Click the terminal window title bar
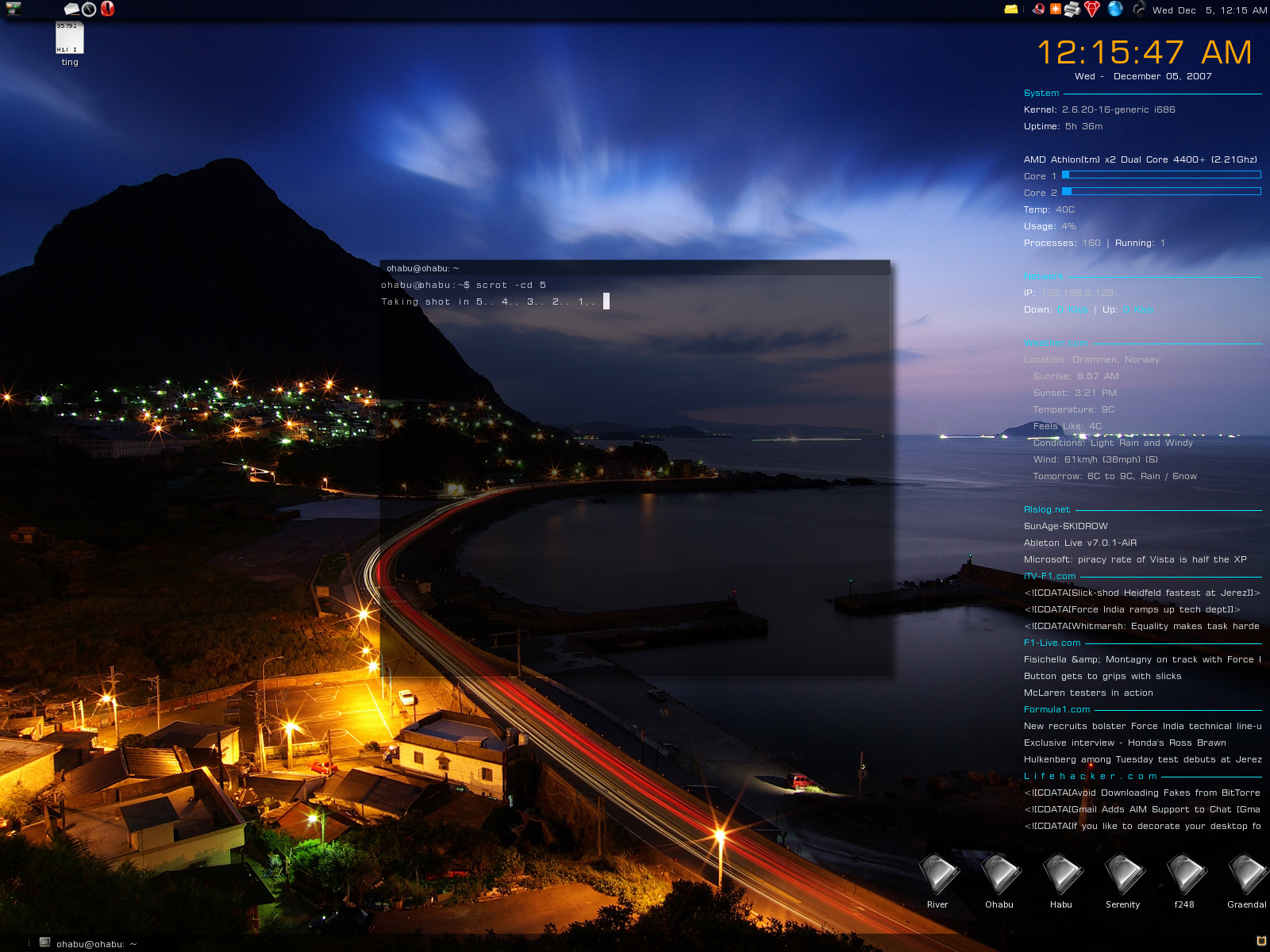Viewport: 1270px width, 952px height. (x=635, y=268)
